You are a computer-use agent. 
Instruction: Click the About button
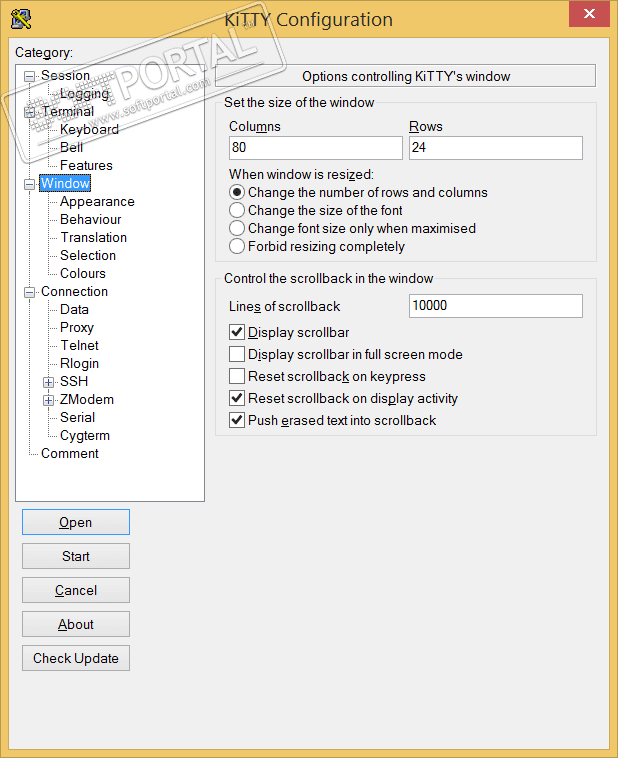[76, 624]
